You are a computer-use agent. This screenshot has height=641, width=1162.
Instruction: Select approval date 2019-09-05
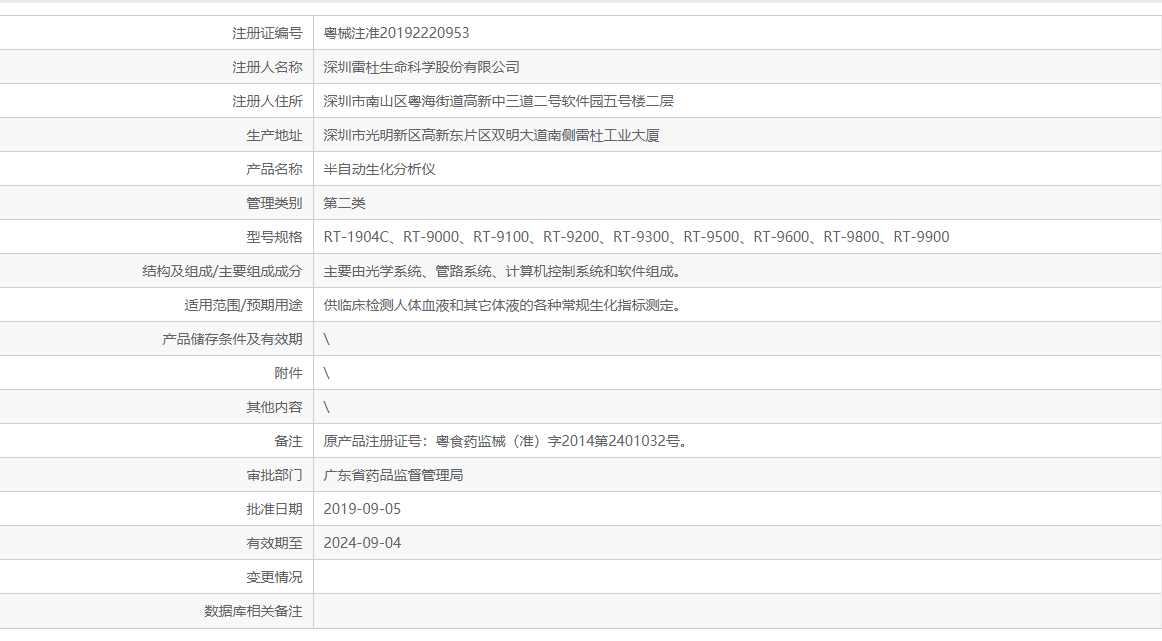(x=362, y=509)
